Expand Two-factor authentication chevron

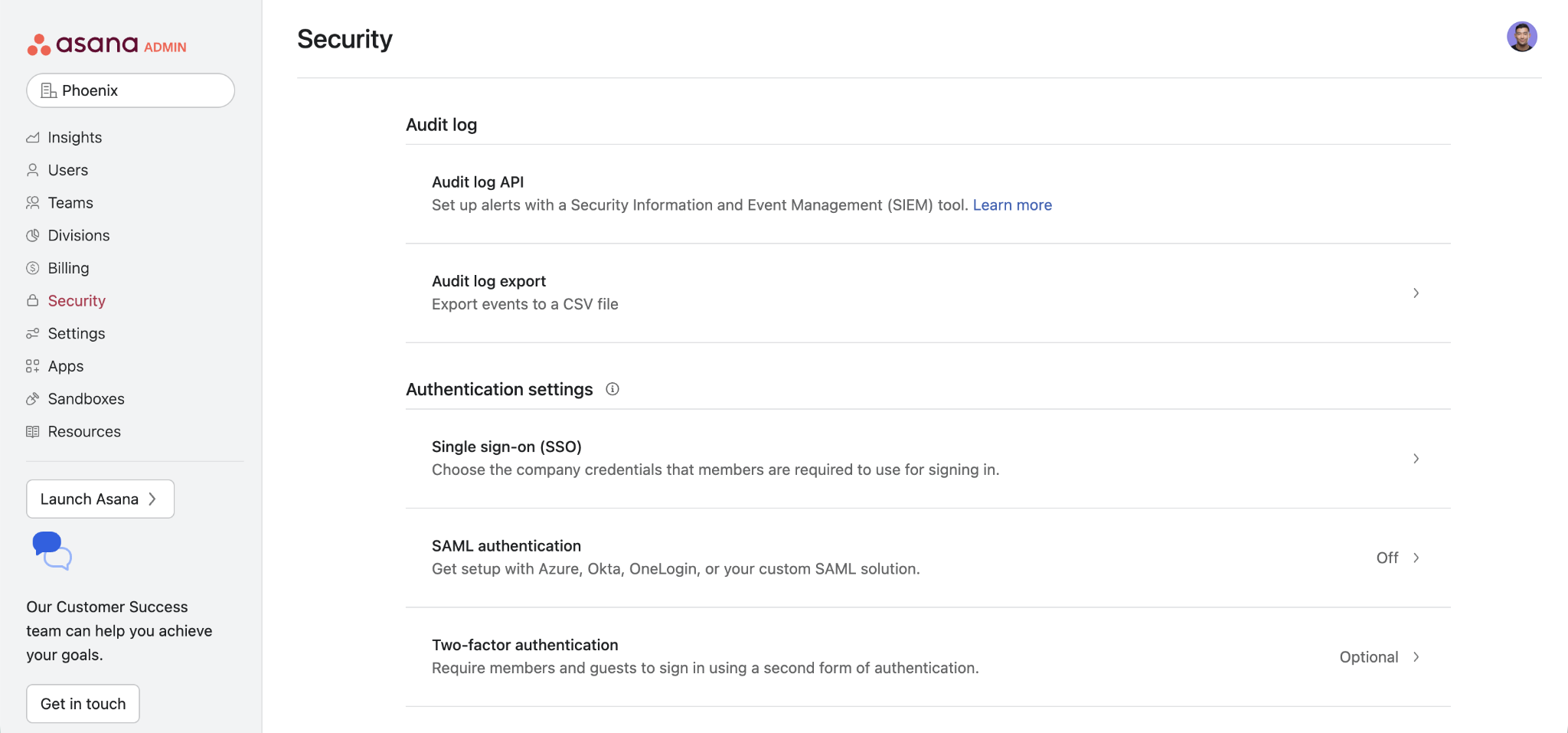click(x=1416, y=657)
